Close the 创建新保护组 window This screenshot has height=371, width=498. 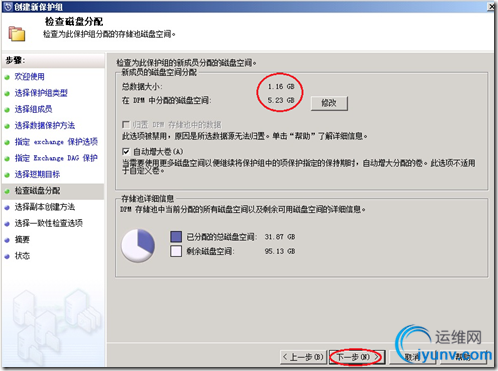pyautogui.click(x=491, y=6)
